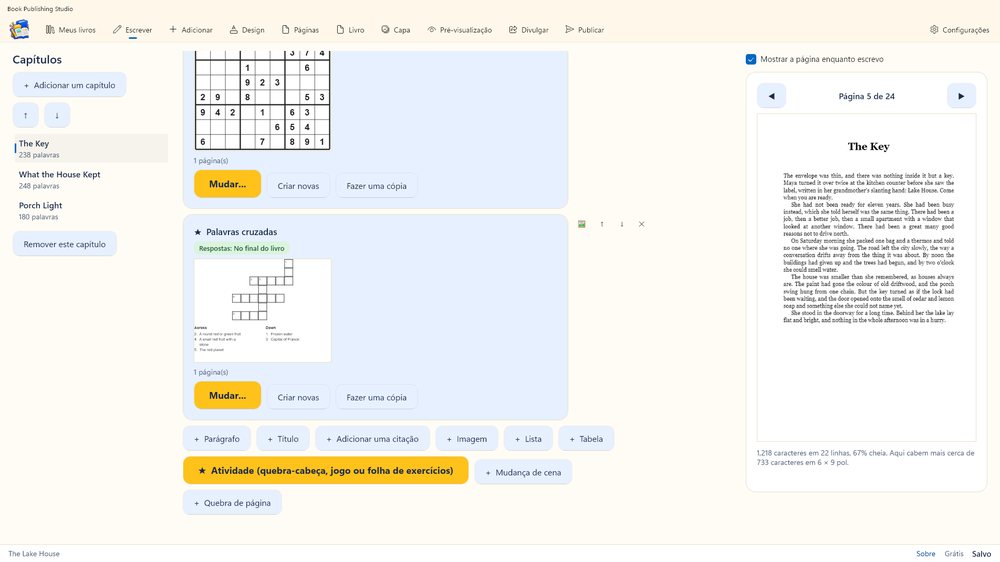The image size is (1000, 562).
Task: Click Respostas: No final do livro tag
Action: click(x=242, y=248)
